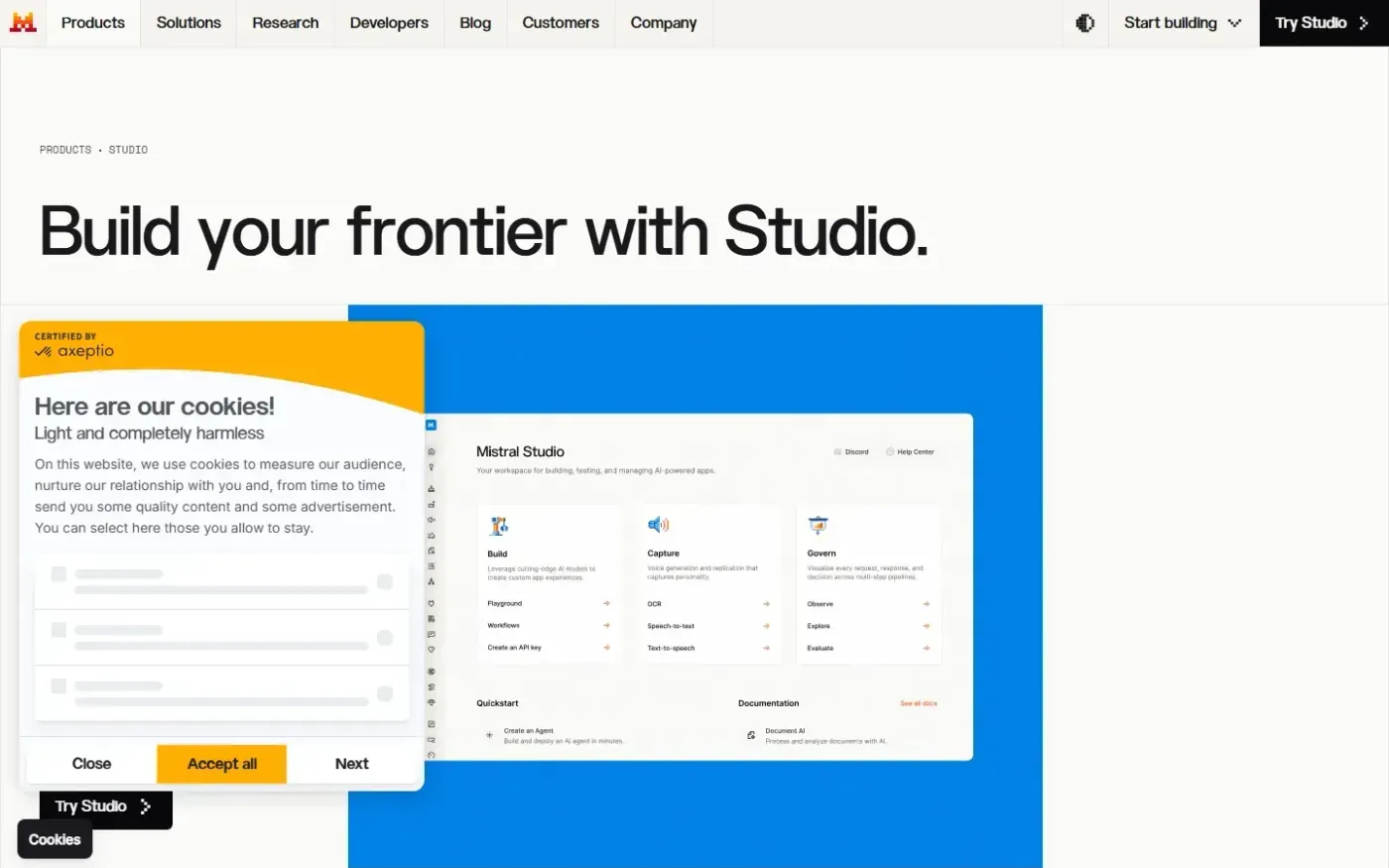
Task: Click the home icon in Studio sidebar
Action: coord(431,451)
